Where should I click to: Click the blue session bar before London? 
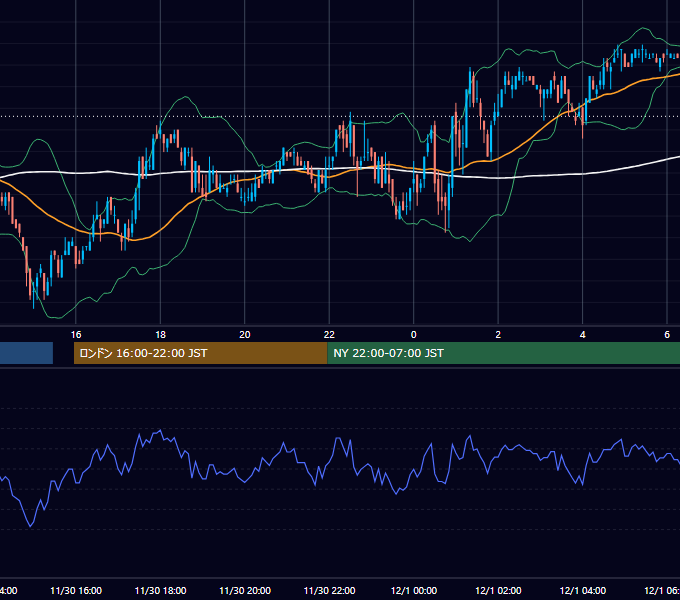tap(26, 353)
